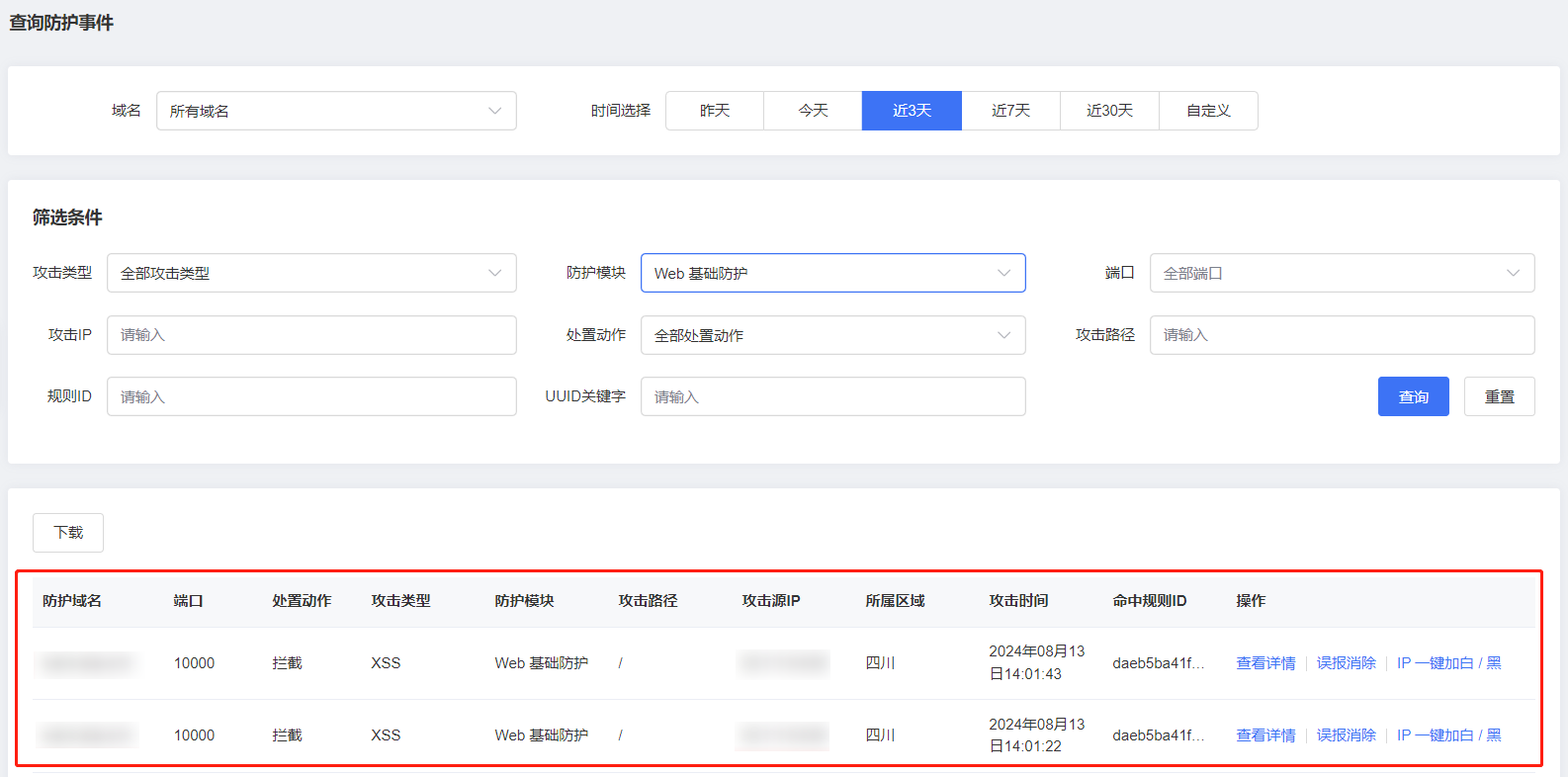Open the 全部处置动作 action dropdown
The width and height of the screenshot is (1568, 777).
pos(833,335)
